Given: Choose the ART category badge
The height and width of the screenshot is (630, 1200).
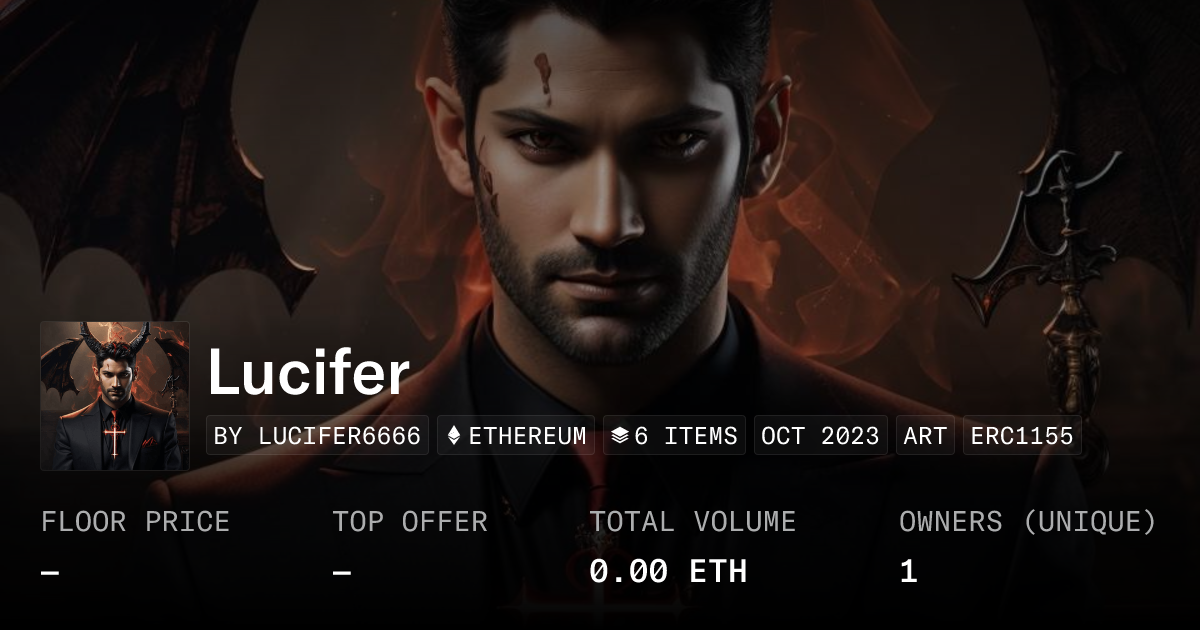Looking at the screenshot, I should click(x=925, y=436).
